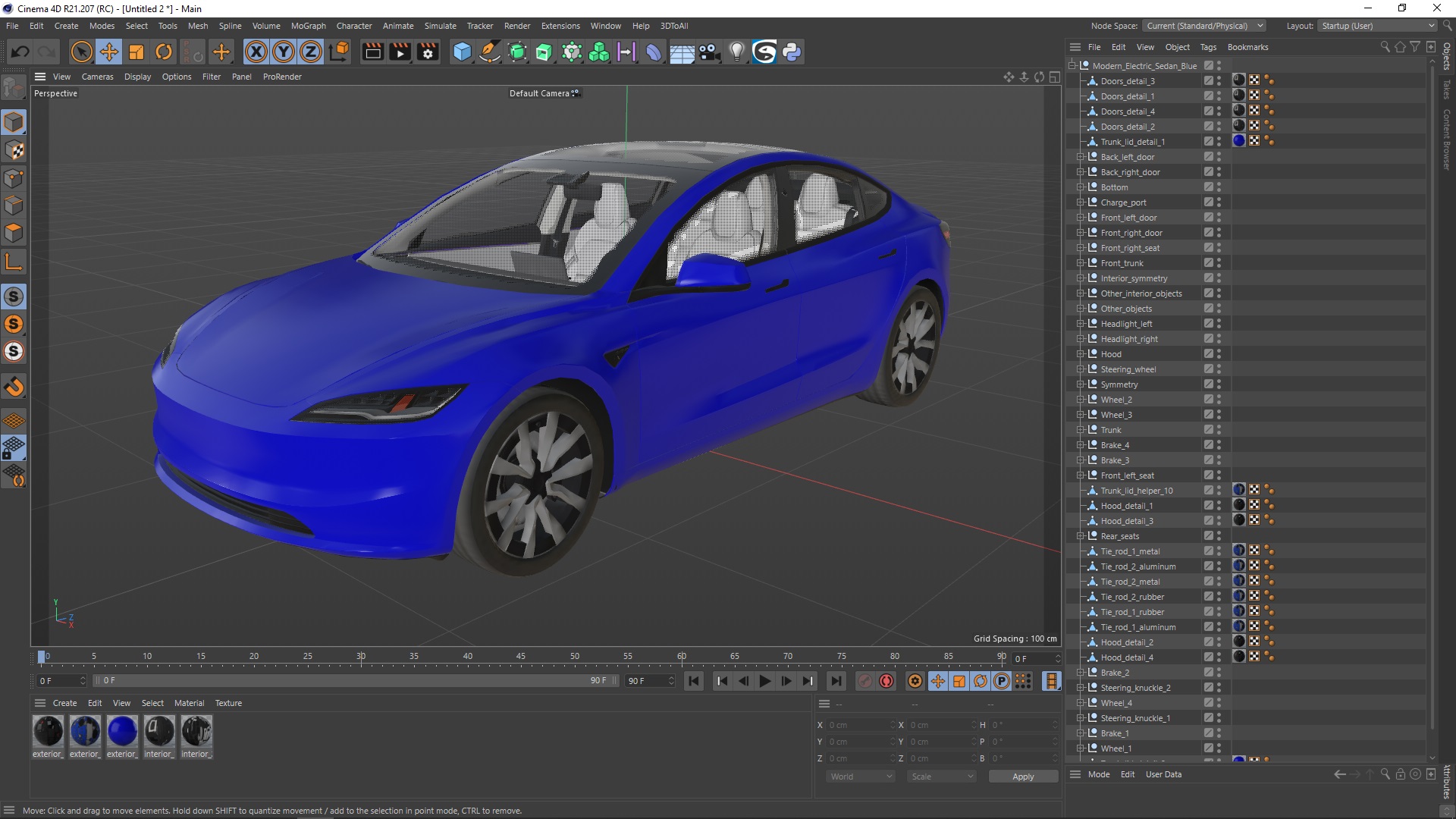Open Edit Render Settings

428,52
